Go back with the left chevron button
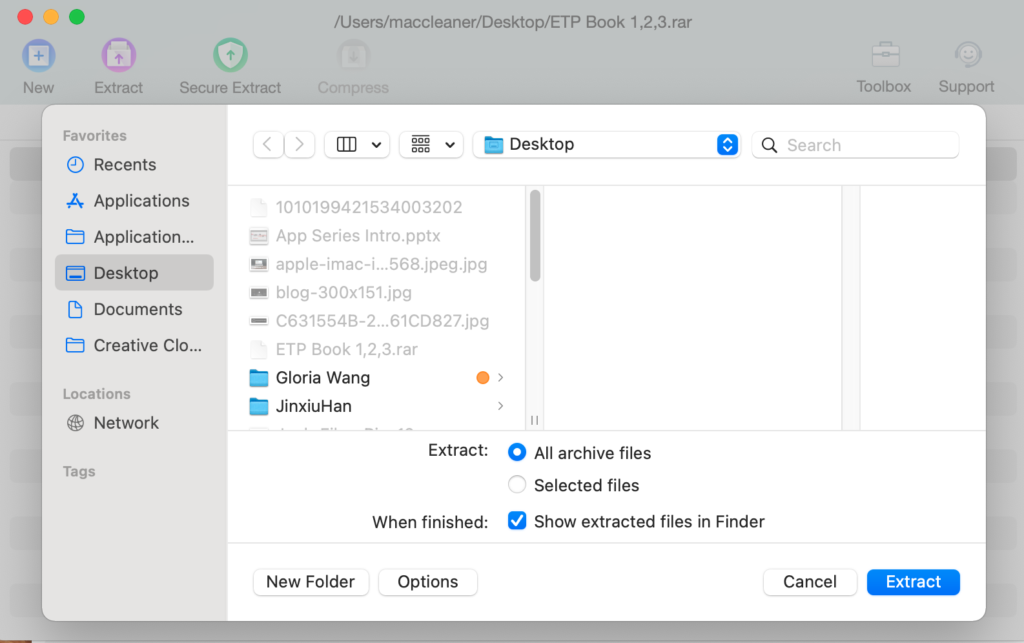The height and width of the screenshot is (643, 1024). click(x=267, y=144)
